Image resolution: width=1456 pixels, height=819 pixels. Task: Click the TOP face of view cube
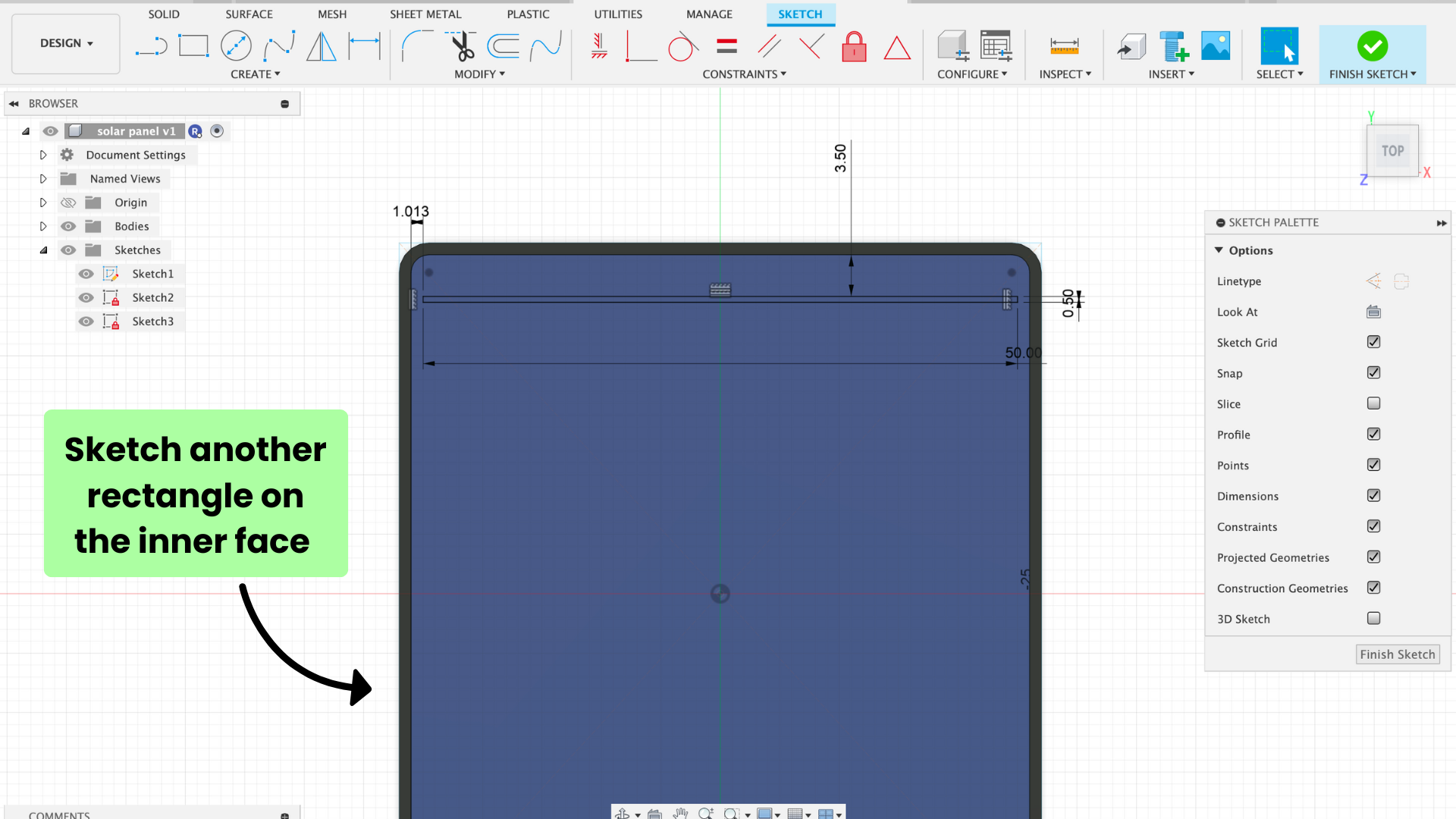click(1392, 151)
